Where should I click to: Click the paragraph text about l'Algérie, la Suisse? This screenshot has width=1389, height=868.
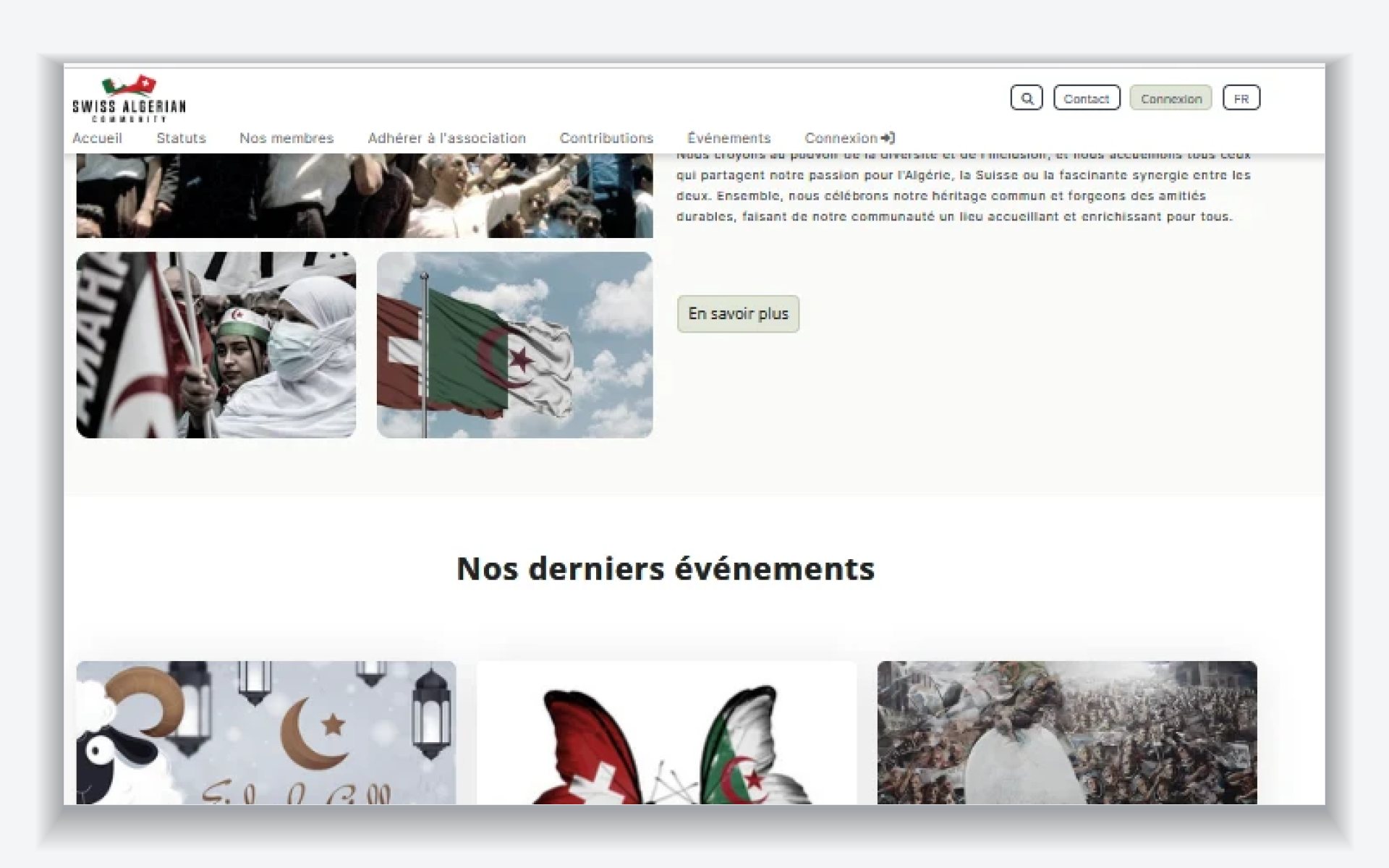point(964,188)
